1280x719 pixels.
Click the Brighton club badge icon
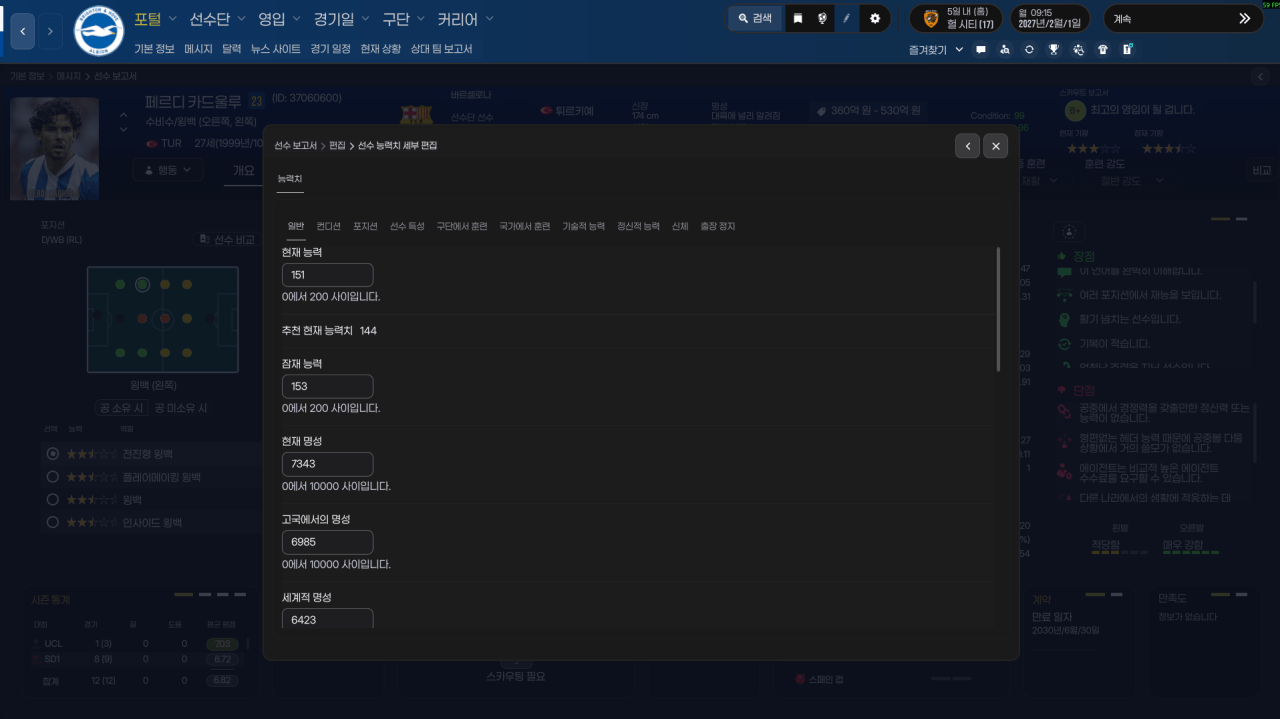[x=99, y=31]
